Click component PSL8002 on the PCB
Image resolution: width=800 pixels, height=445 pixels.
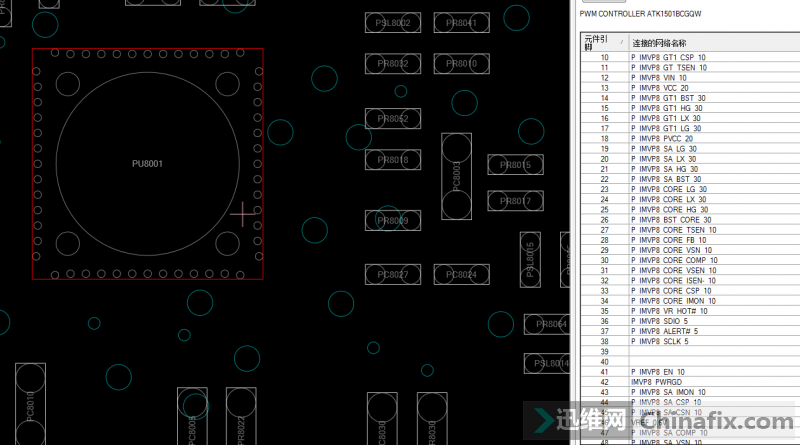(392, 22)
